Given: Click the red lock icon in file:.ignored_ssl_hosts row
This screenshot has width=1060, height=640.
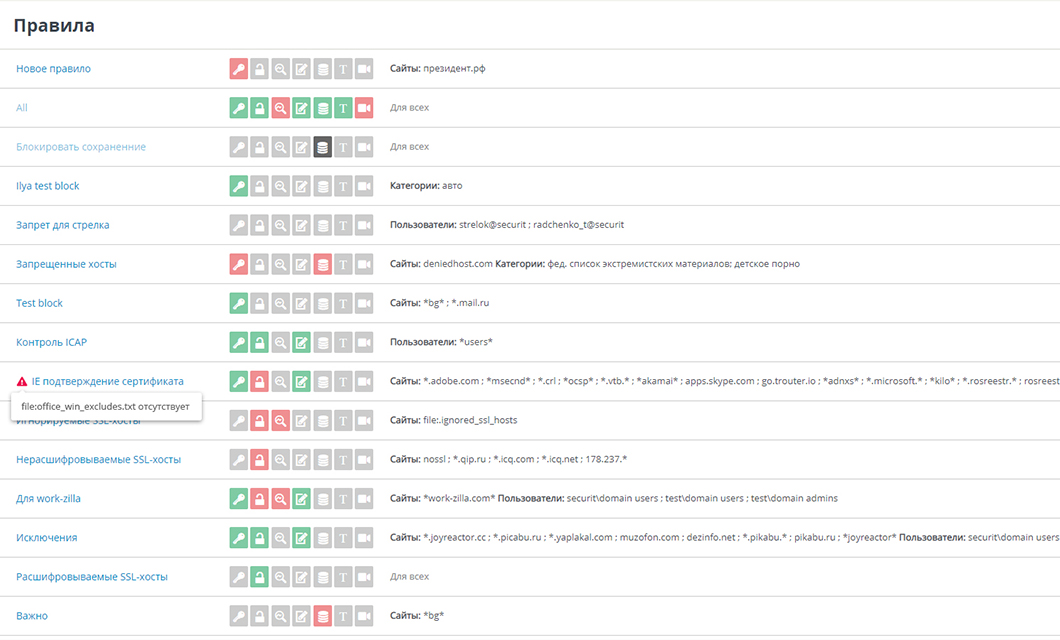Looking at the screenshot, I should click(x=260, y=421).
